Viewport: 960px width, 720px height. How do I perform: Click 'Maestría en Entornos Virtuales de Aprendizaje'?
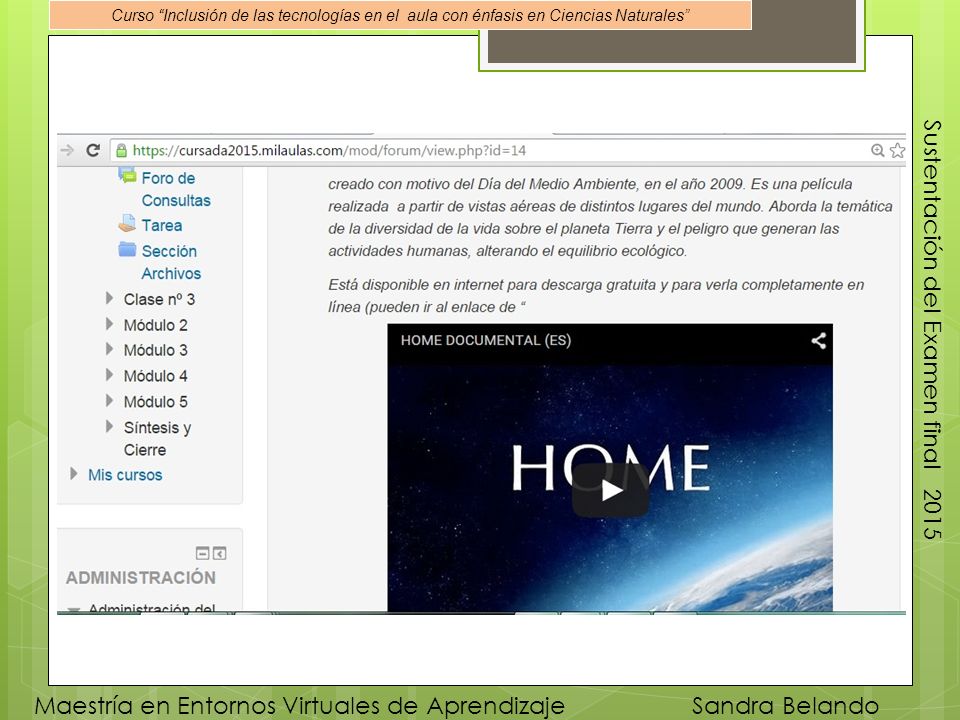click(299, 706)
